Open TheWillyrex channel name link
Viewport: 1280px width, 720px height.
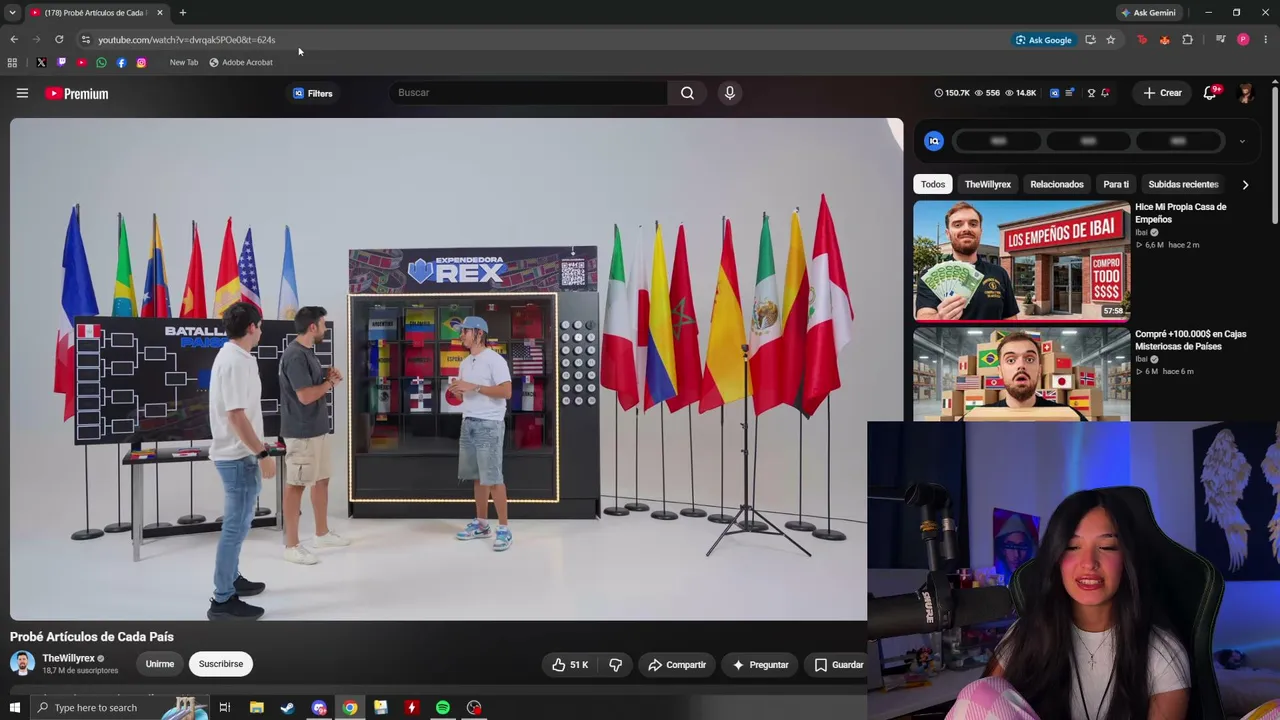68,658
